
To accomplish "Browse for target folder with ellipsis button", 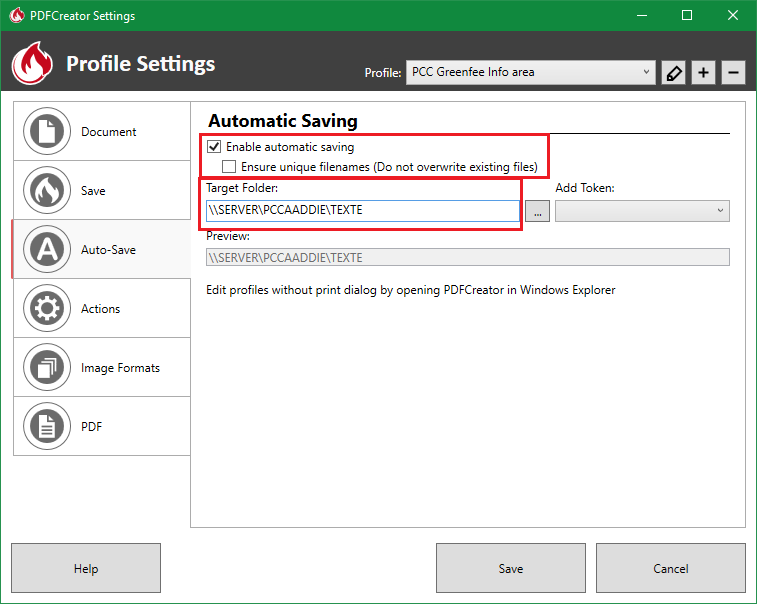I will (537, 211).
